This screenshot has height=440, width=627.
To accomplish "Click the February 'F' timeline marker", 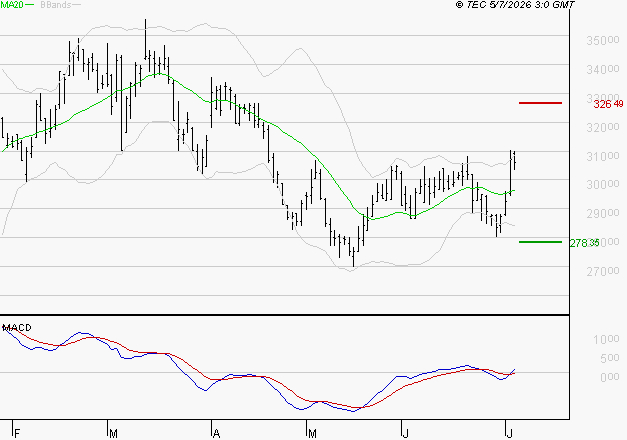I will [x=17, y=433].
